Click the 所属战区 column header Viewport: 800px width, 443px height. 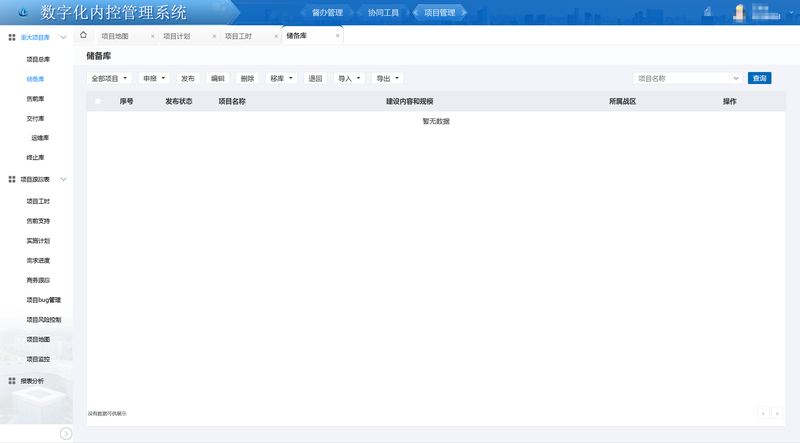click(622, 101)
